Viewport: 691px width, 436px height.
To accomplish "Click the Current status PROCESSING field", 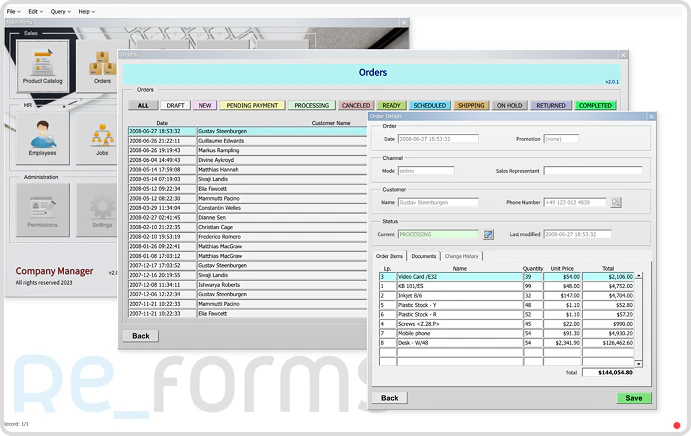I will tap(438, 235).
